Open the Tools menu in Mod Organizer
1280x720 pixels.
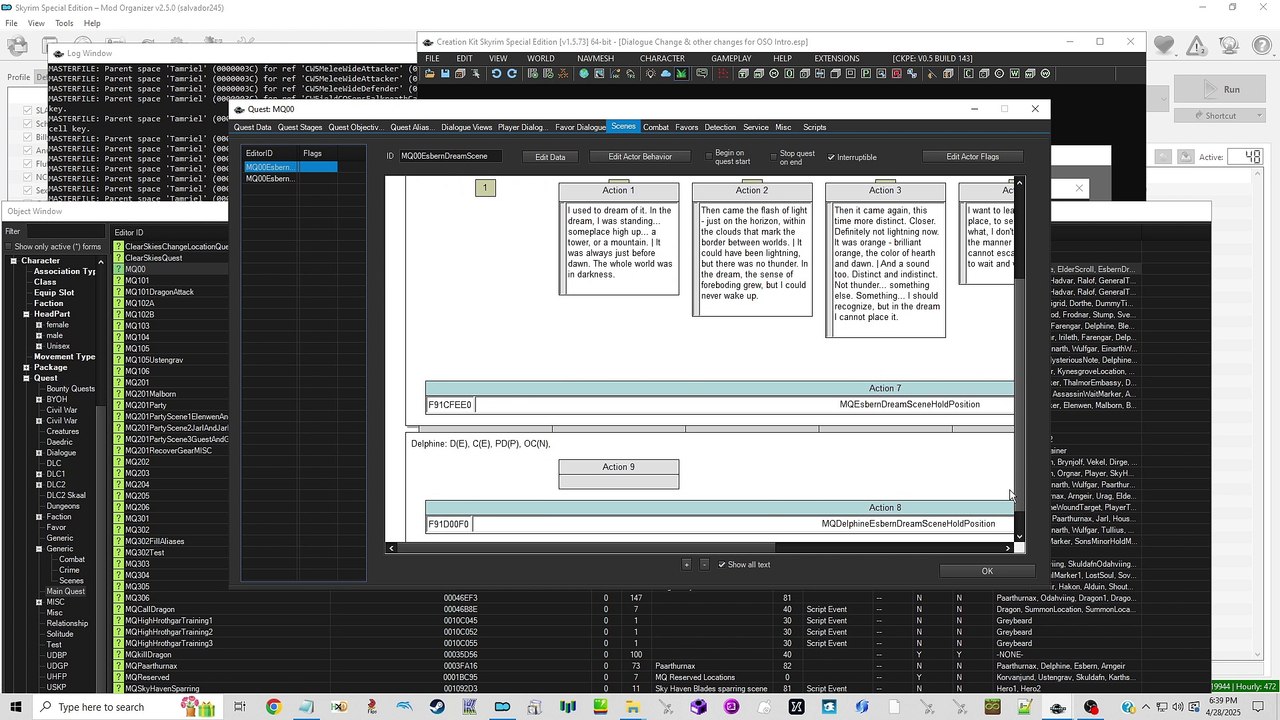[x=64, y=23]
